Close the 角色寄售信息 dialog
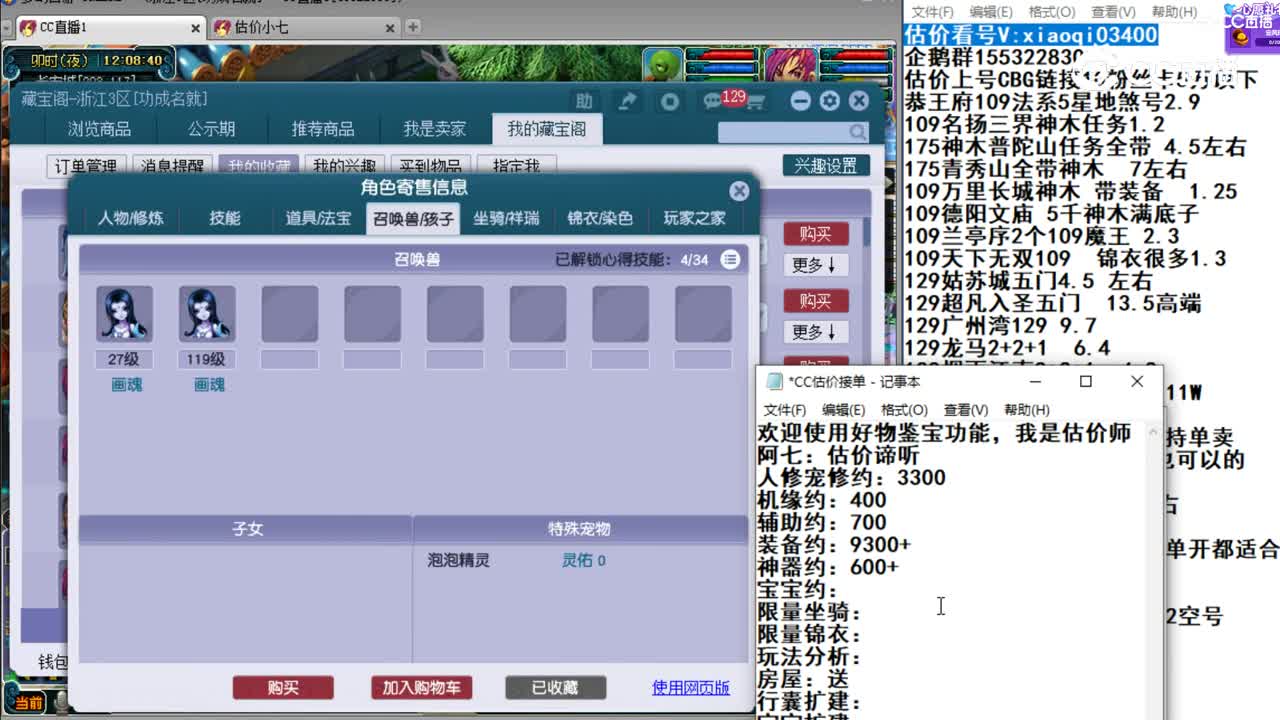Image resolution: width=1280 pixels, height=720 pixels. click(x=739, y=191)
